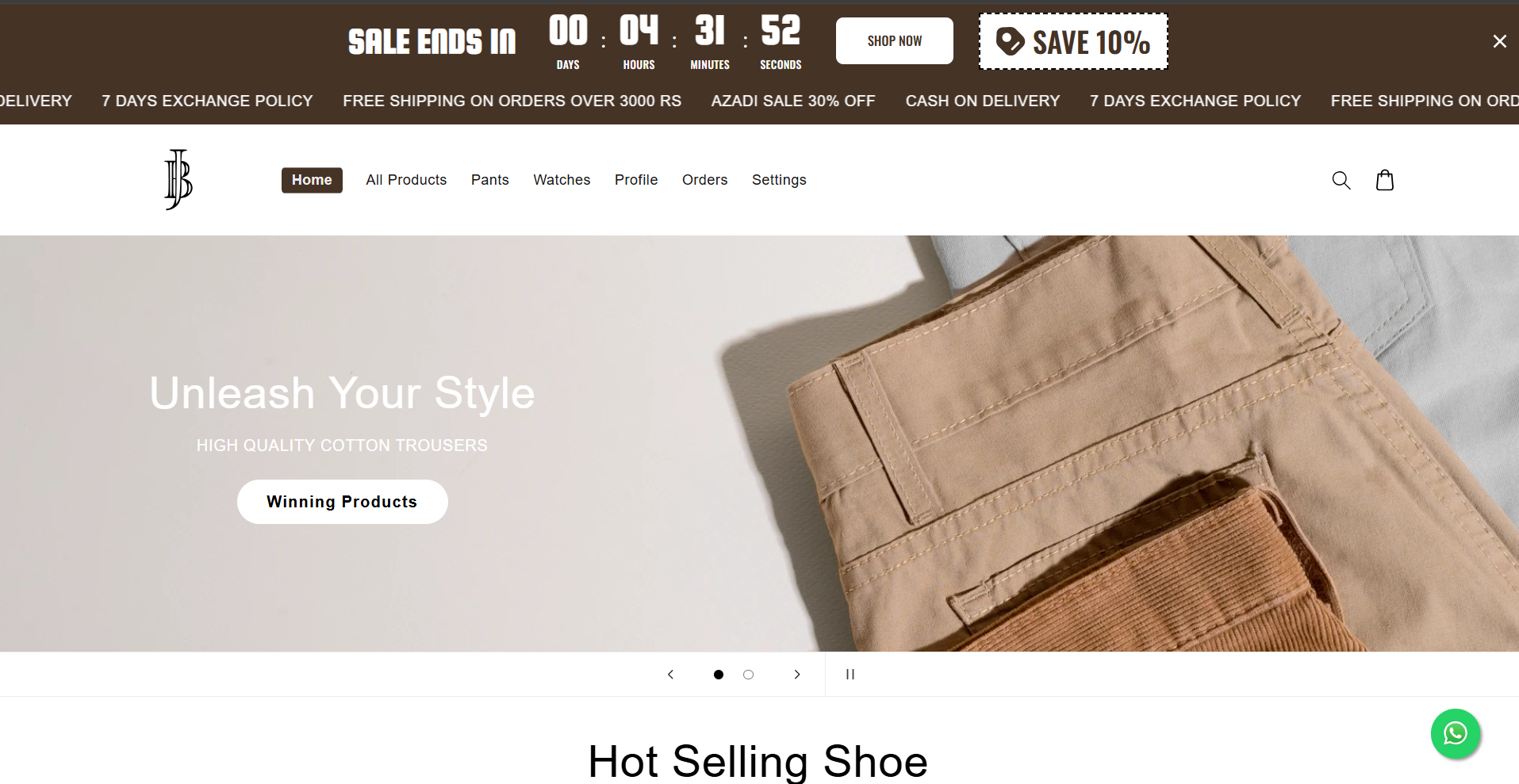This screenshot has width=1519, height=784.
Task: Open the WhatsApp chat bubble
Action: click(x=1455, y=733)
